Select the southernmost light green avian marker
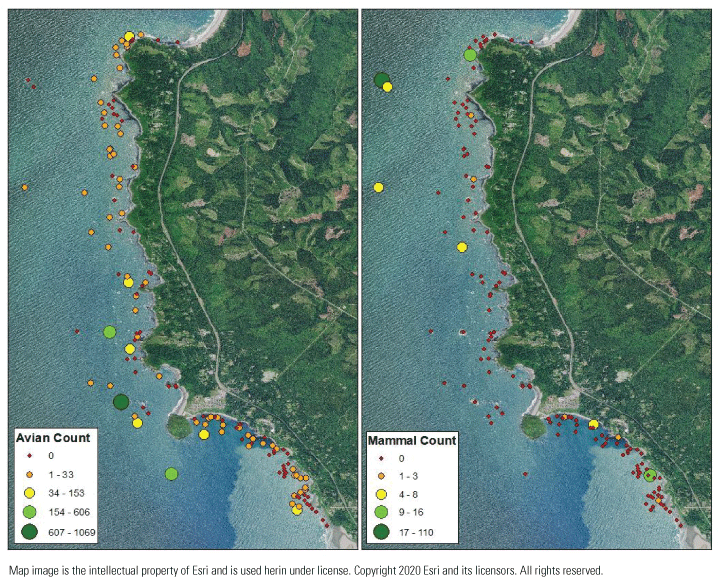 [171, 473]
